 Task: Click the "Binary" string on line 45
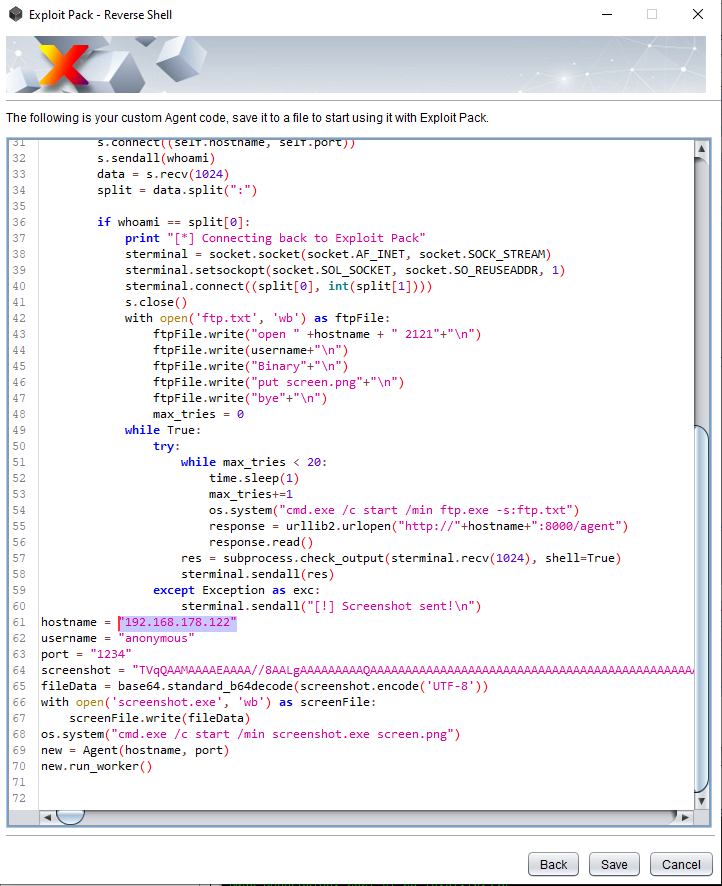(x=279, y=366)
